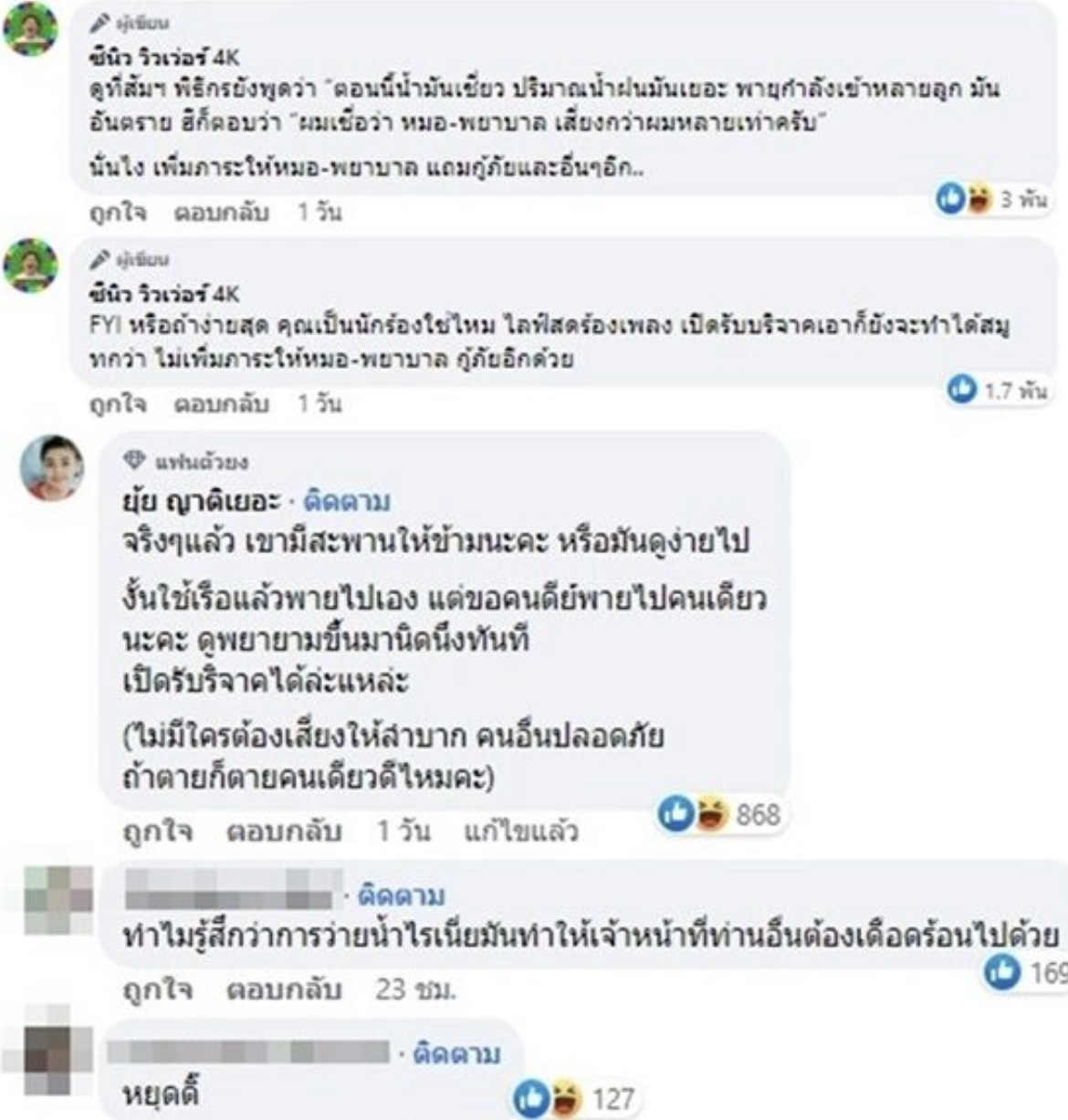Open the blurred avatar of the หยุดดั้ commenter

(x=45, y=1058)
